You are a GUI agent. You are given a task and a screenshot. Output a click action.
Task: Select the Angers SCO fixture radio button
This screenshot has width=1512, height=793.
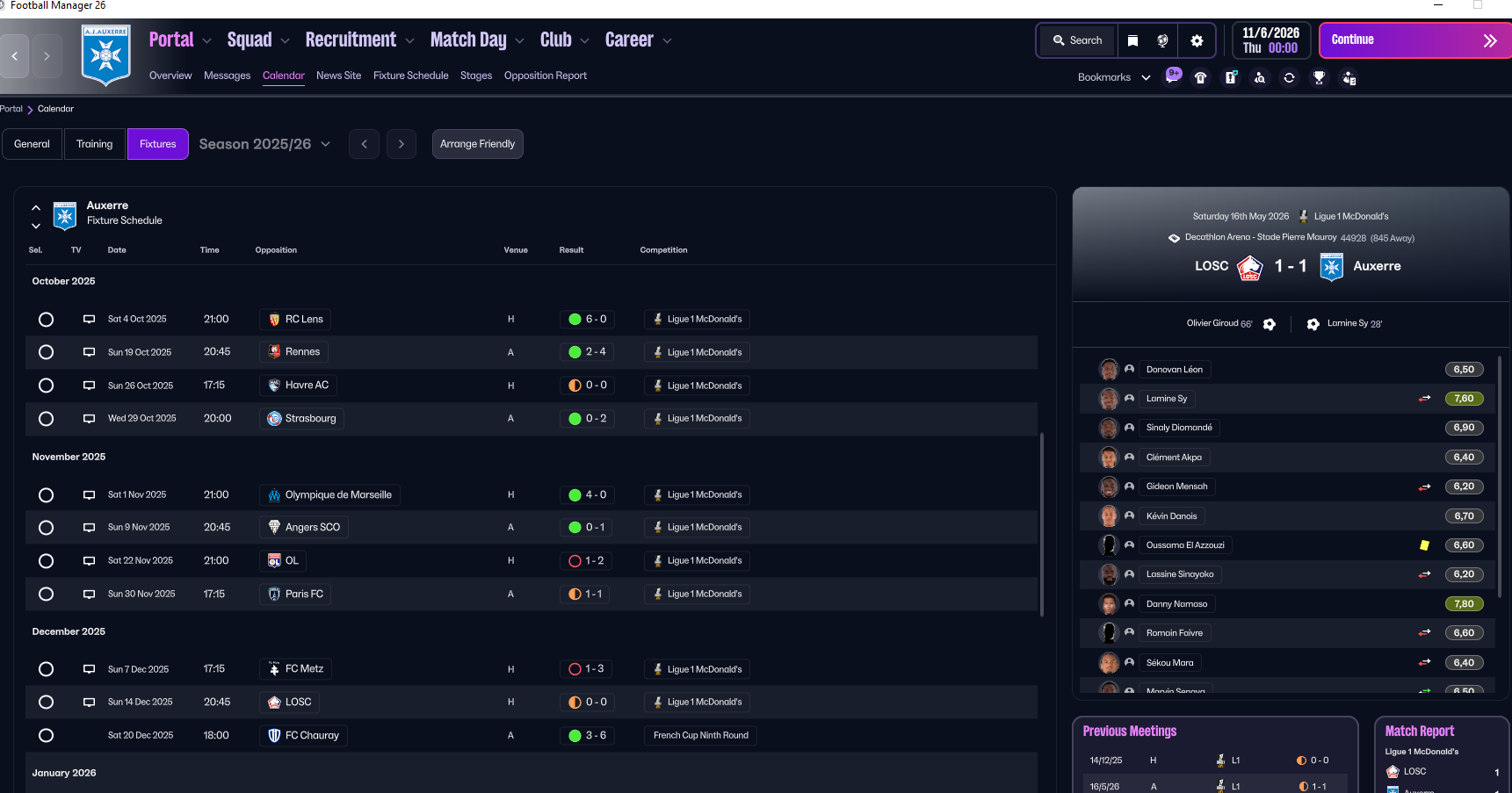(x=47, y=528)
